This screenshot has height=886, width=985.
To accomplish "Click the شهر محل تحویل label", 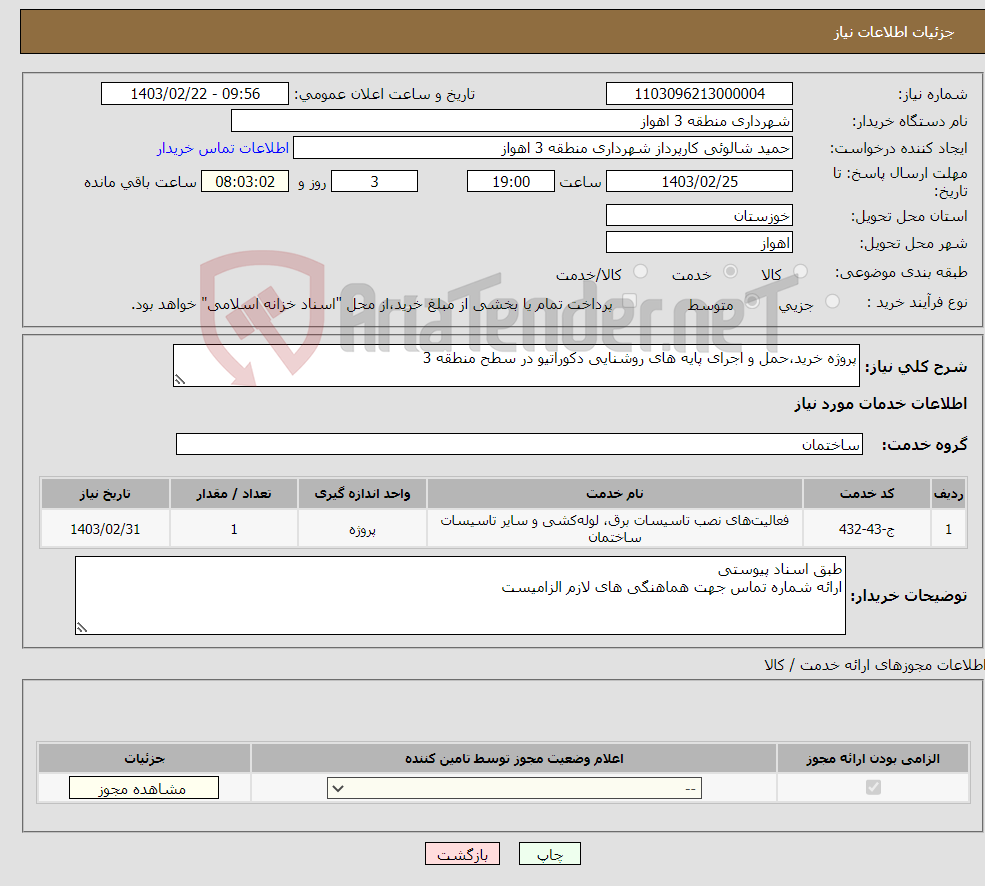I will [x=913, y=244].
